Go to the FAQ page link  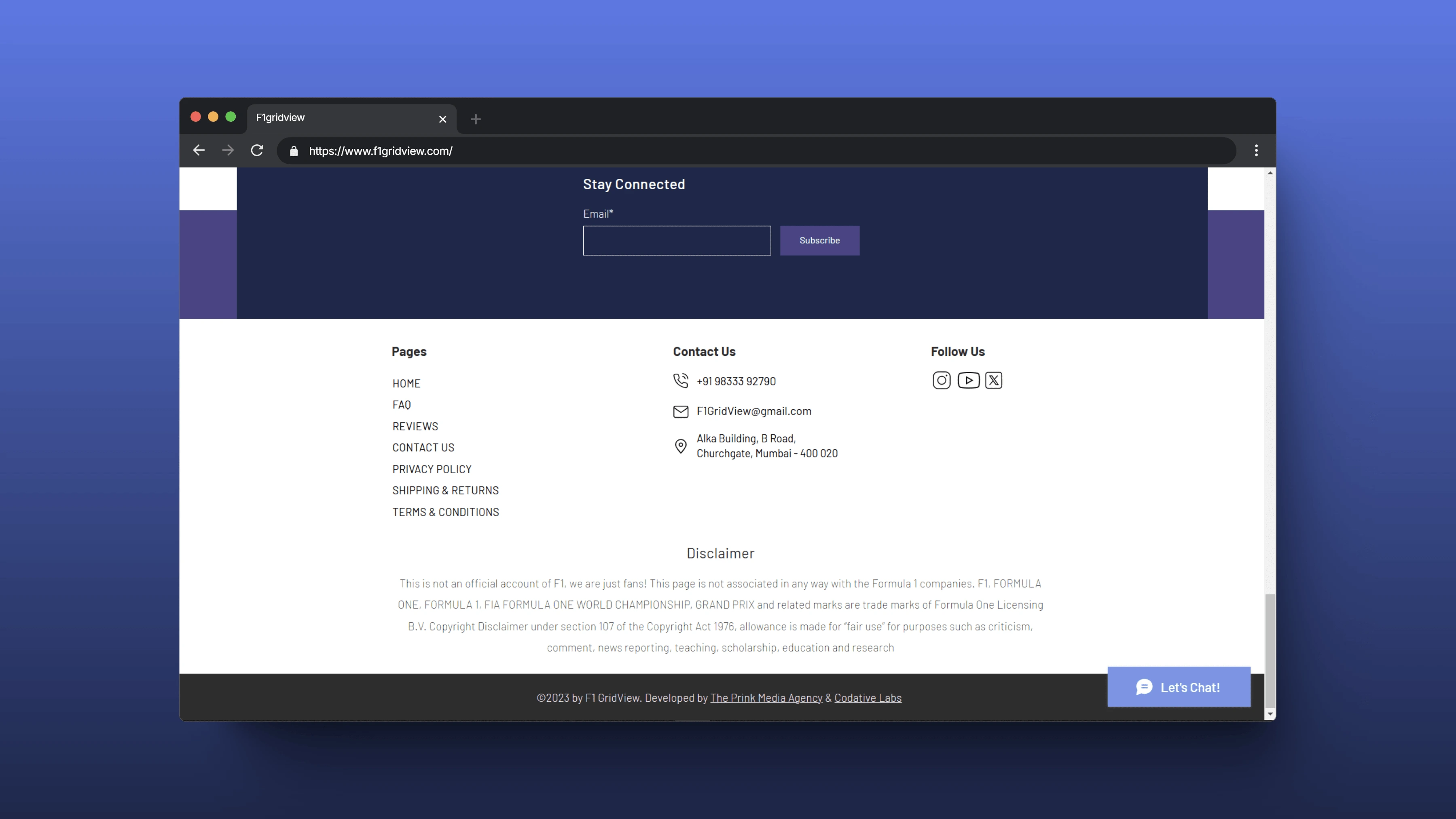pos(401,405)
